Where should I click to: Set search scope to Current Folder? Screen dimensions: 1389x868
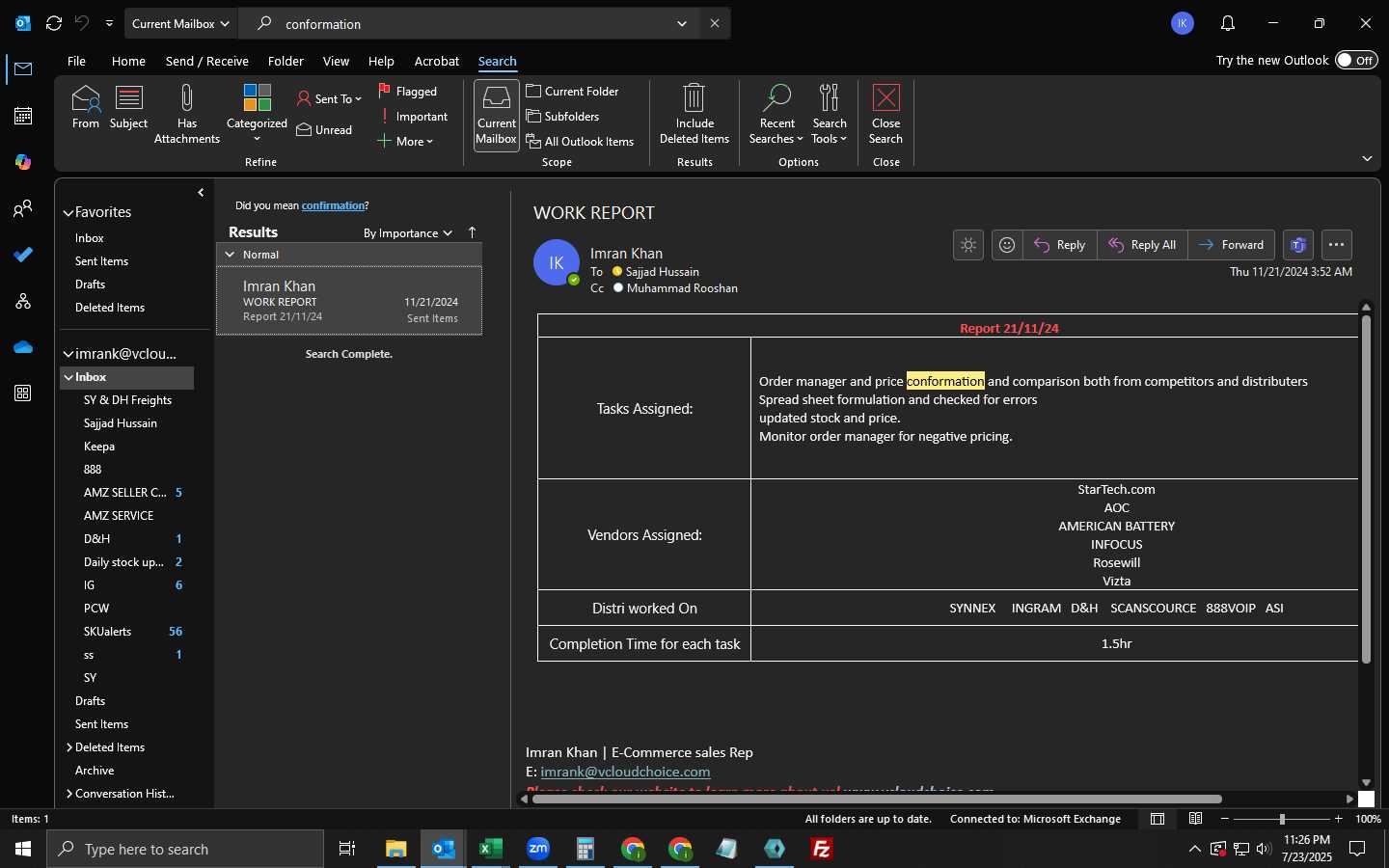[573, 91]
